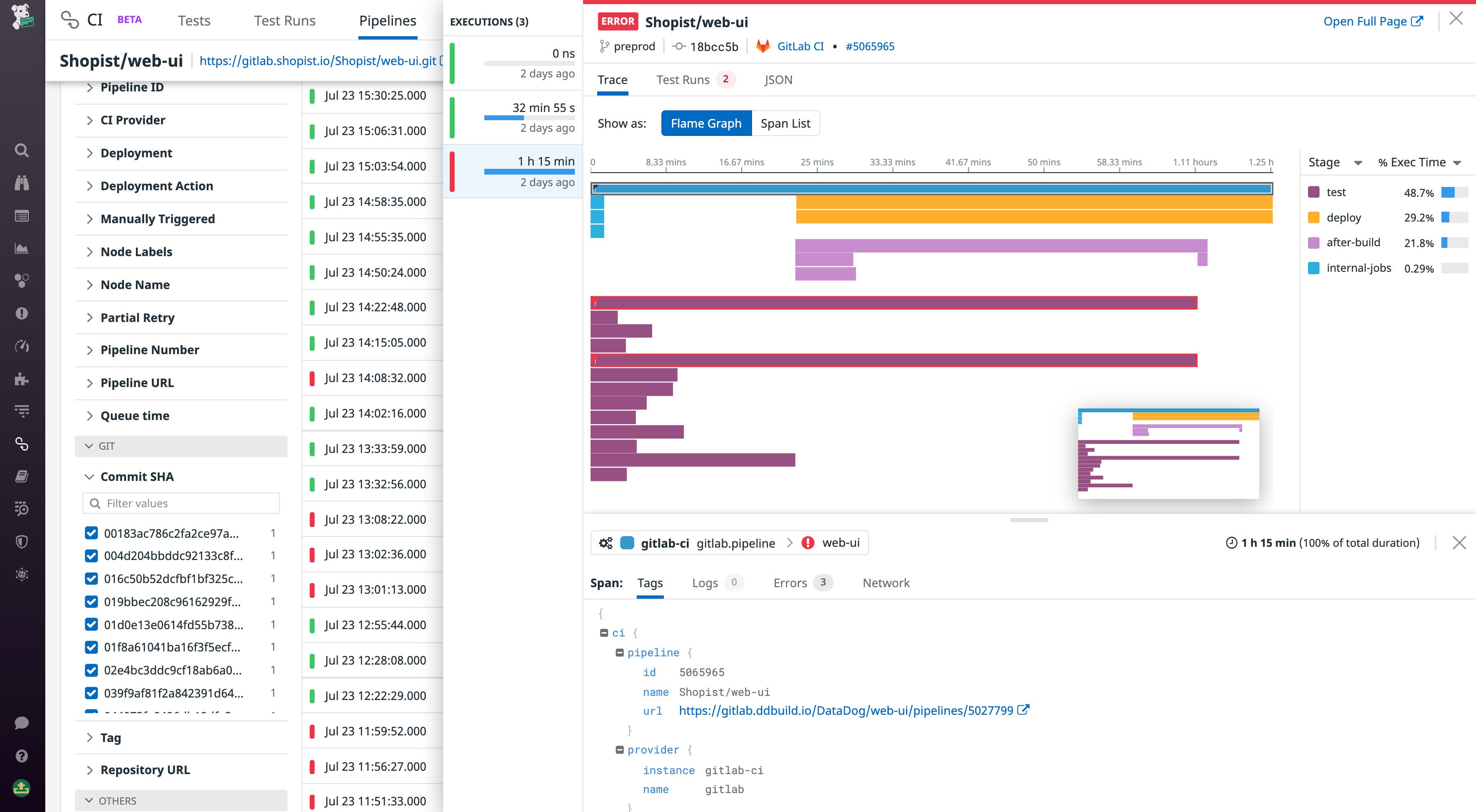Switch to the Test Runs tab
Image resolution: width=1476 pixels, height=812 pixels.
point(684,79)
